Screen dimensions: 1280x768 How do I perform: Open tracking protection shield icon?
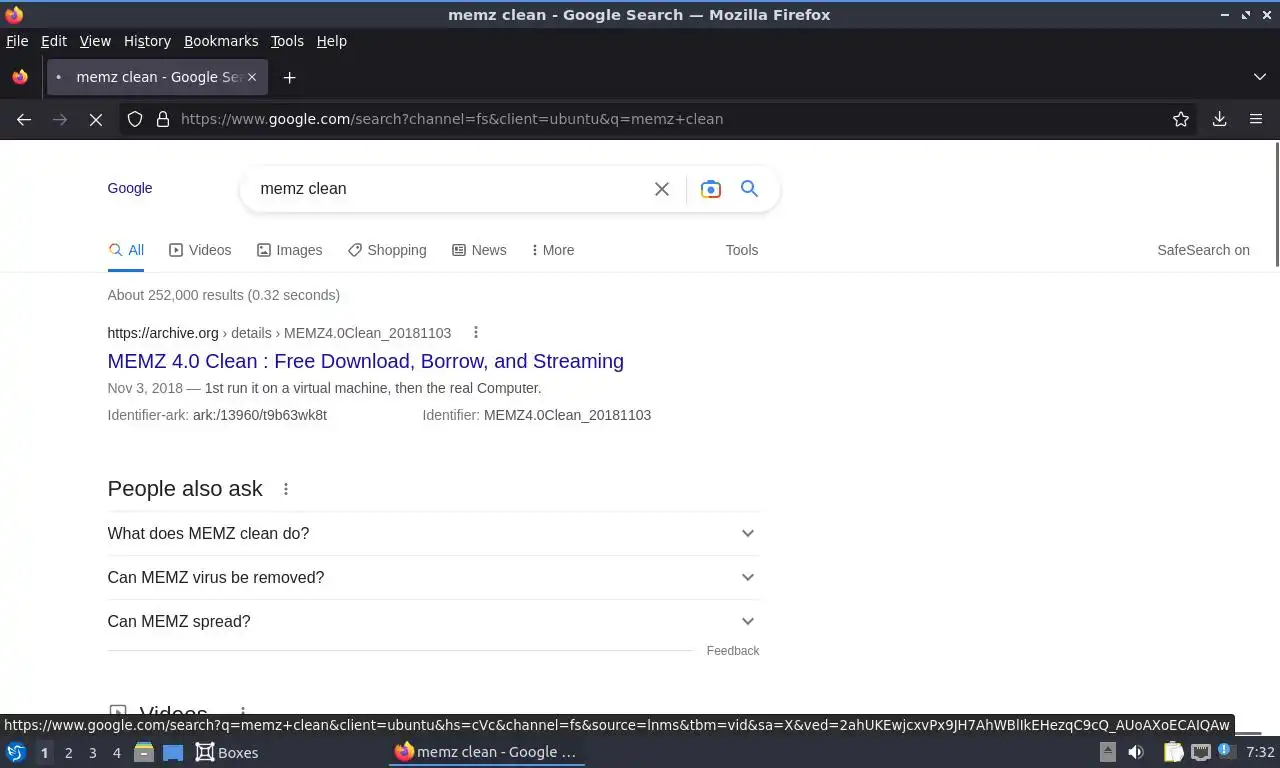[x=135, y=119]
